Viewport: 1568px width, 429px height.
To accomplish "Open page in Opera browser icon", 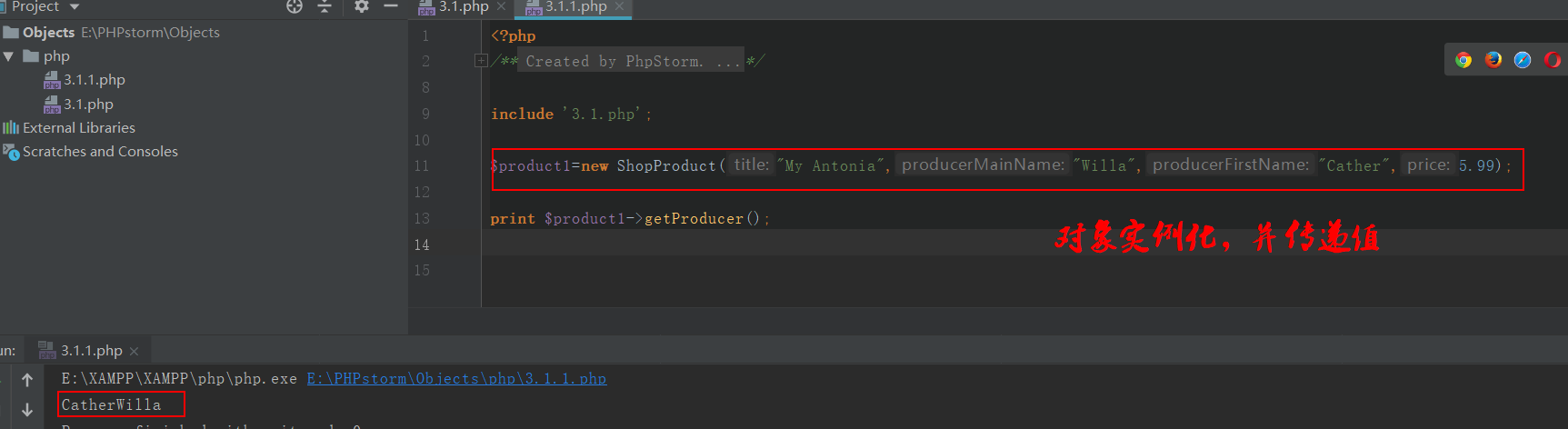I will pyautogui.click(x=1553, y=60).
